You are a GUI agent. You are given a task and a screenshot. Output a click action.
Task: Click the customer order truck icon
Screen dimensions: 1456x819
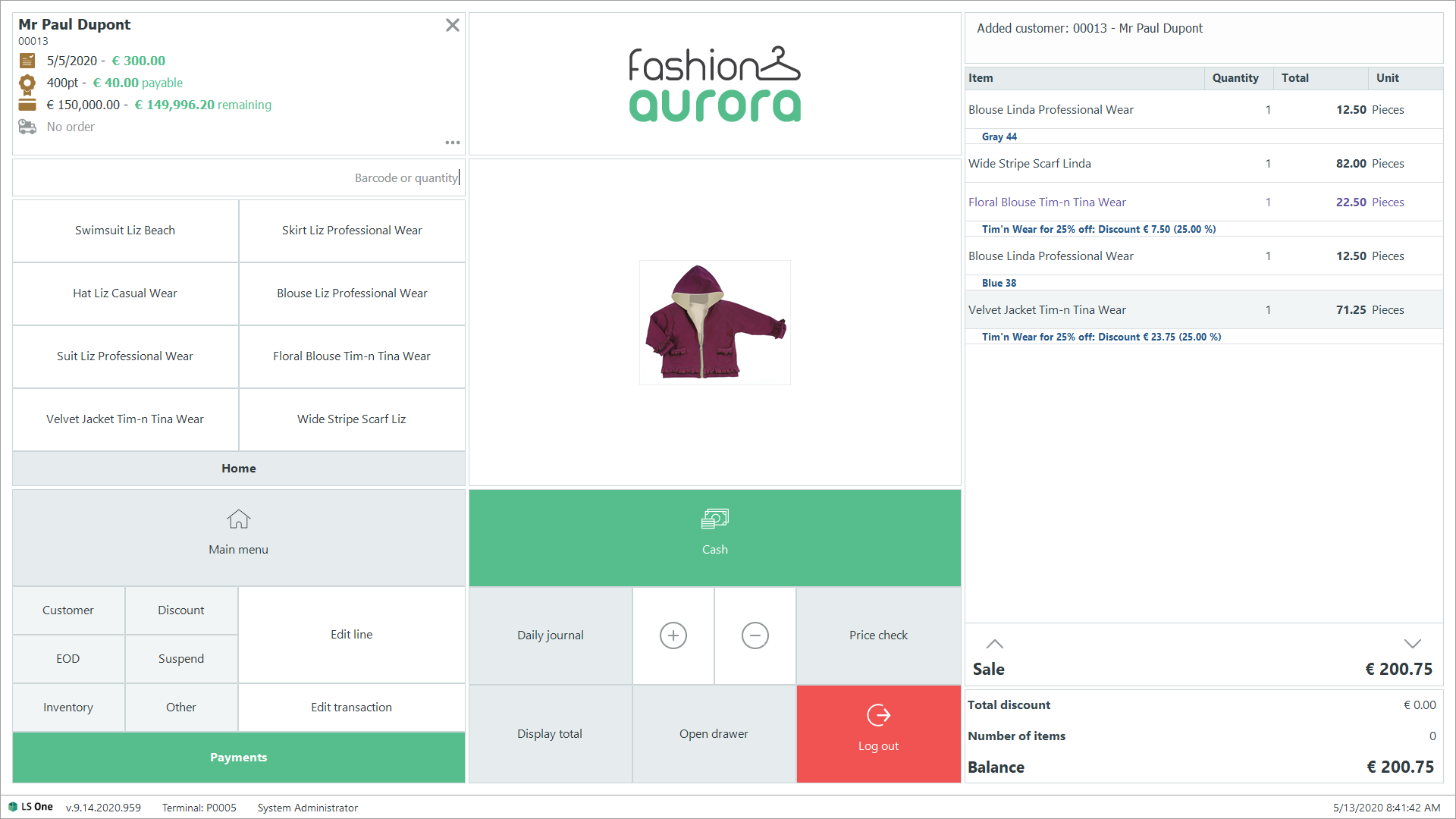[27, 127]
